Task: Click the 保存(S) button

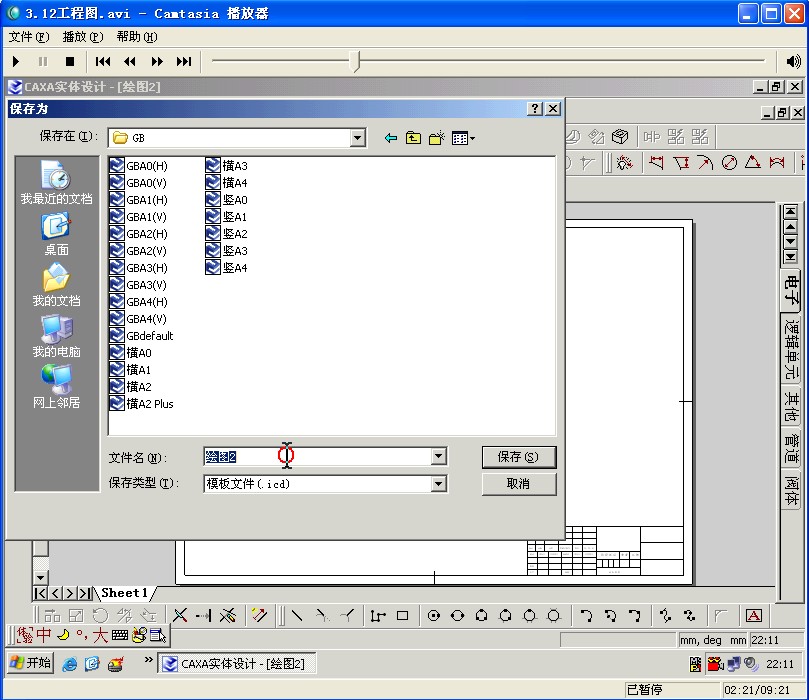Action: point(519,457)
